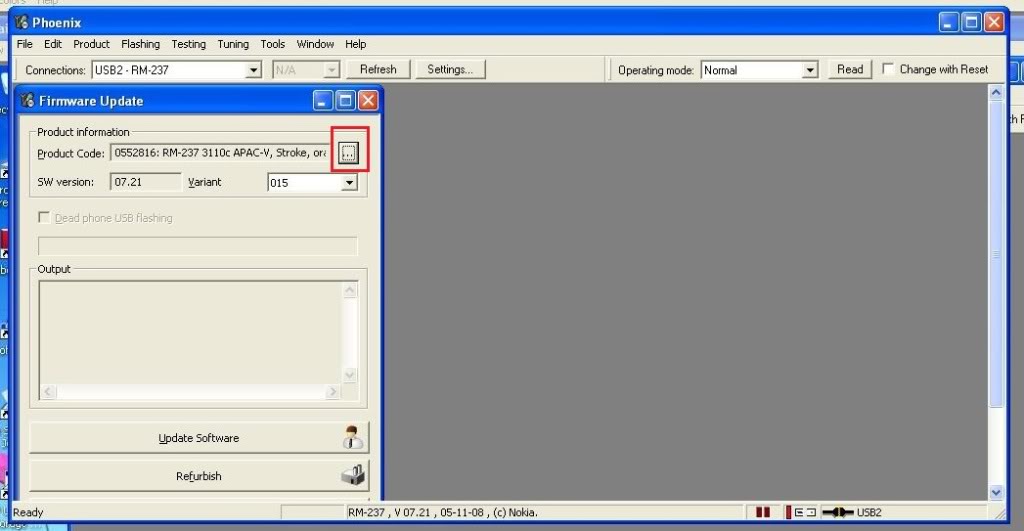Maximize the Phoenix window
The width and height of the screenshot is (1024, 531).
pos(972,22)
